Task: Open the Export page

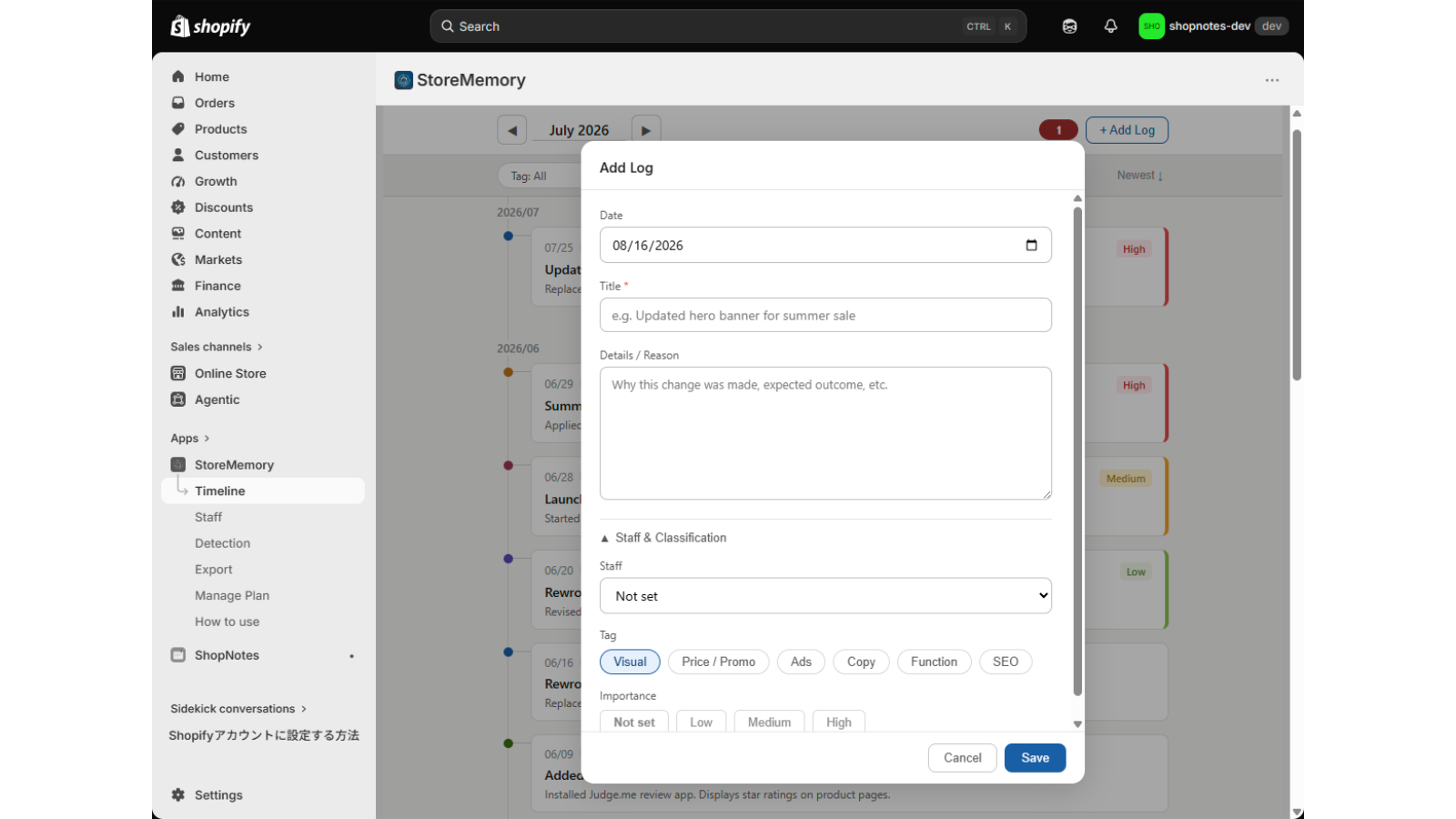Action: pyautogui.click(x=214, y=570)
